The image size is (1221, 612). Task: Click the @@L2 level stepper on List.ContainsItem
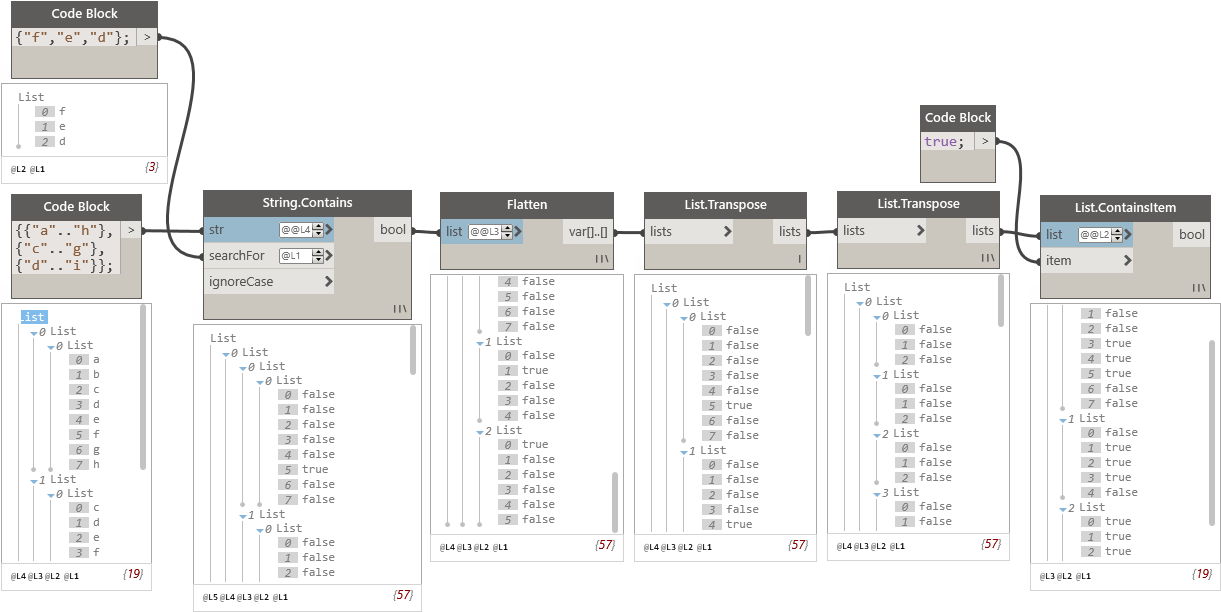(1116, 235)
